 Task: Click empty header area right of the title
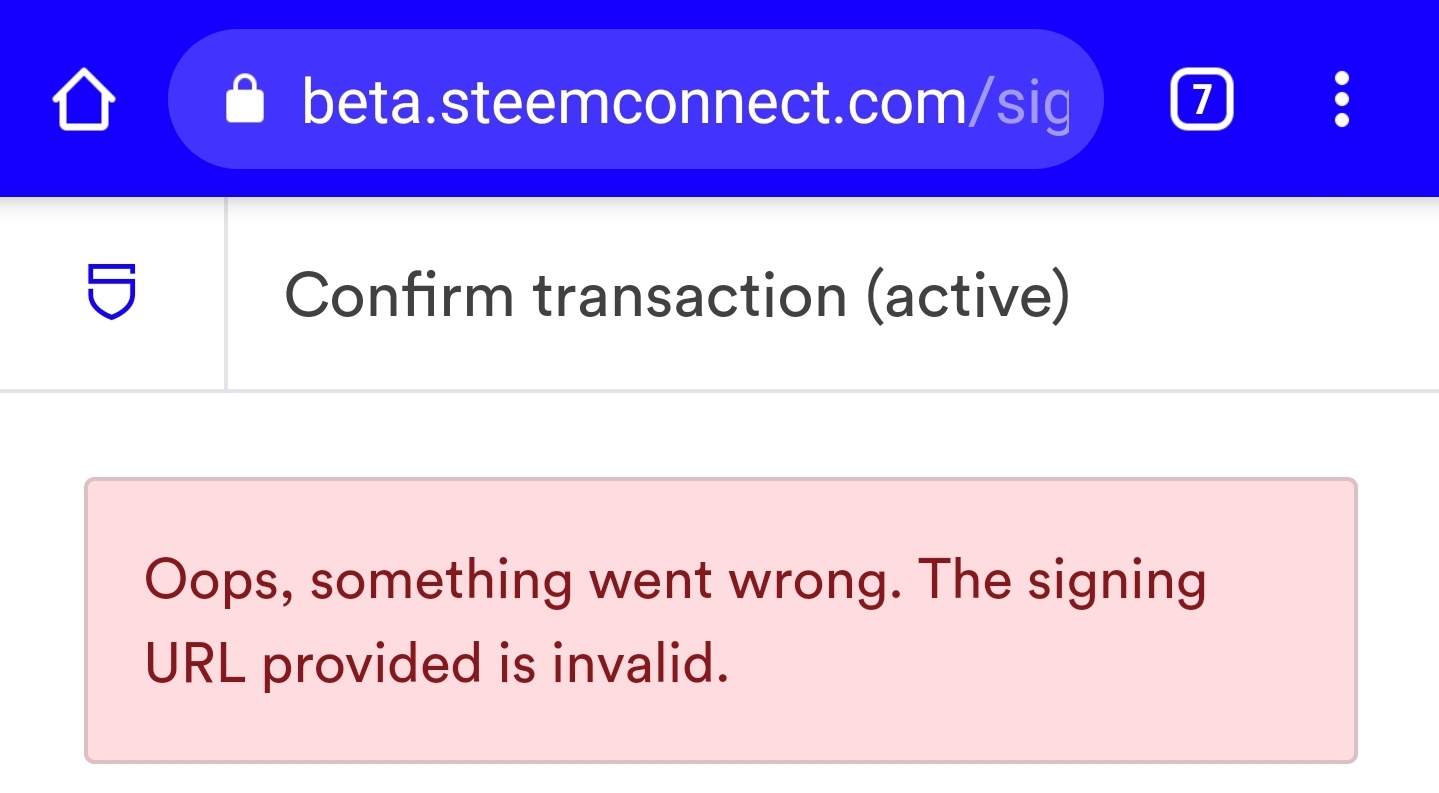(1250, 296)
